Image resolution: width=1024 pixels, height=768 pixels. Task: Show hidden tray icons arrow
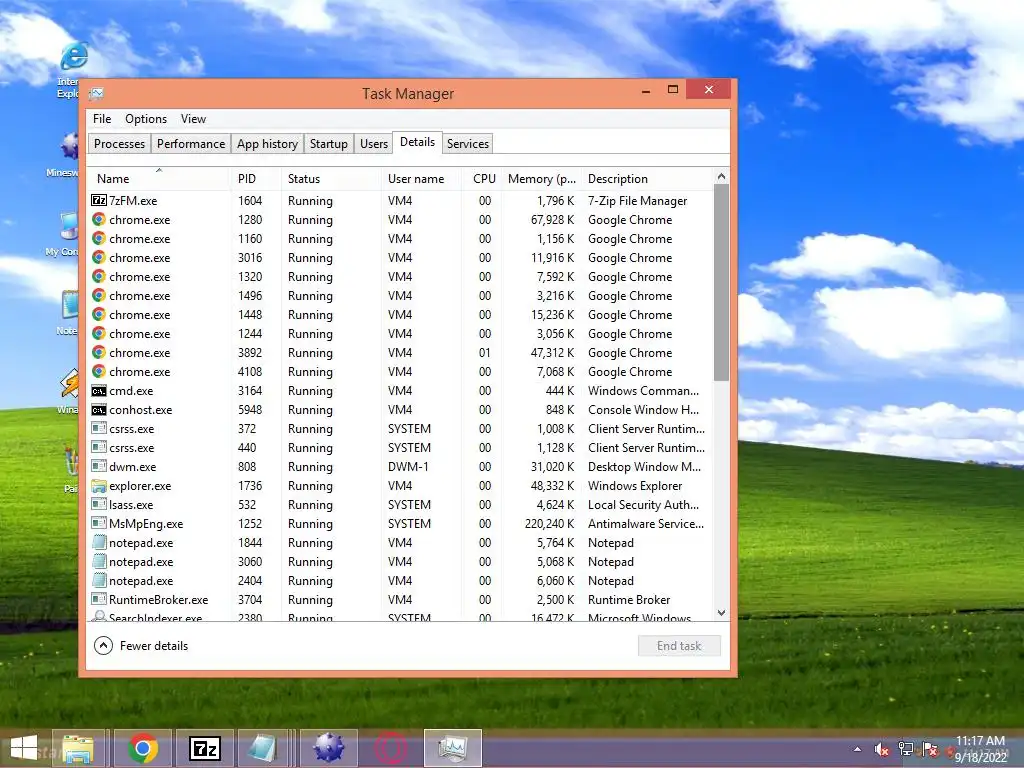tap(857, 750)
